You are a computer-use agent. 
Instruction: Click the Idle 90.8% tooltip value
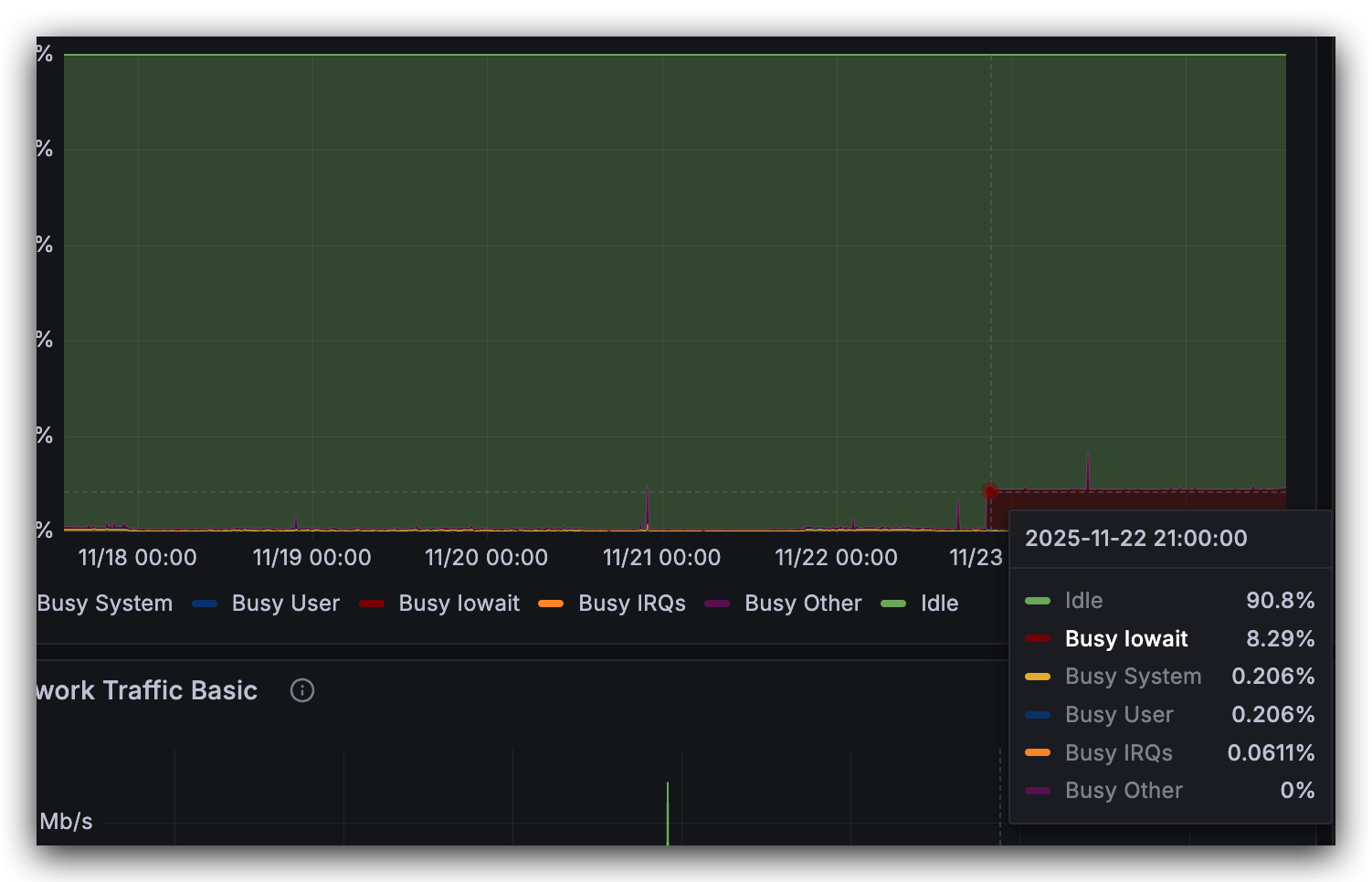pyautogui.click(x=1280, y=601)
